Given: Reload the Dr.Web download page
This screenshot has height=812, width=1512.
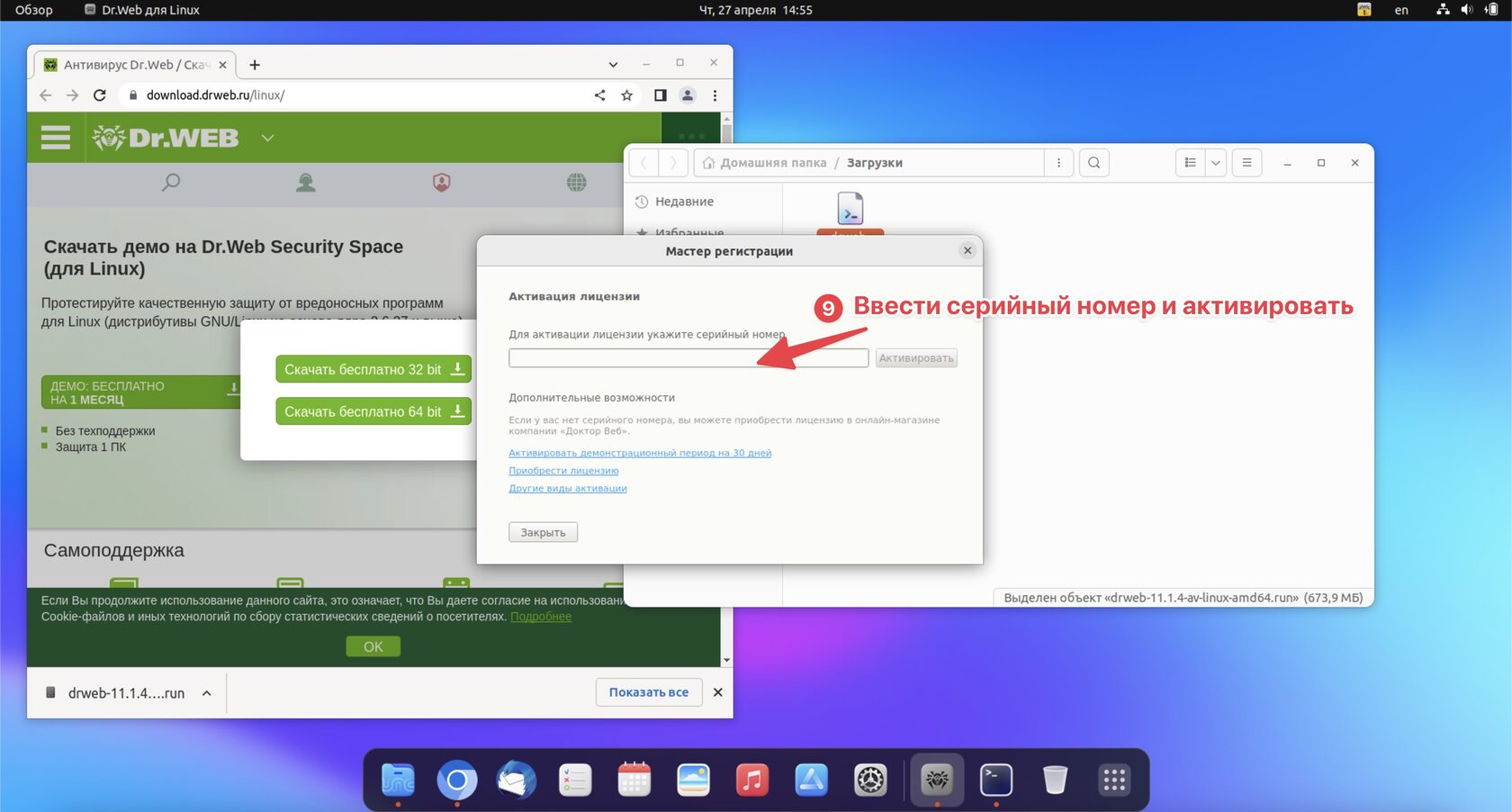Looking at the screenshot, I should pos(100,95).
